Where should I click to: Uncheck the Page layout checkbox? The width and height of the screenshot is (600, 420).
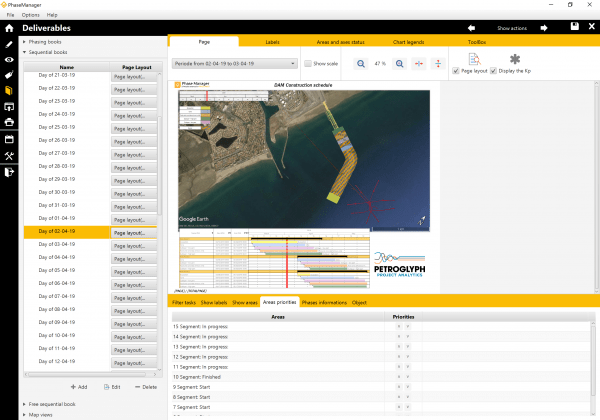(x=456, y=72)
